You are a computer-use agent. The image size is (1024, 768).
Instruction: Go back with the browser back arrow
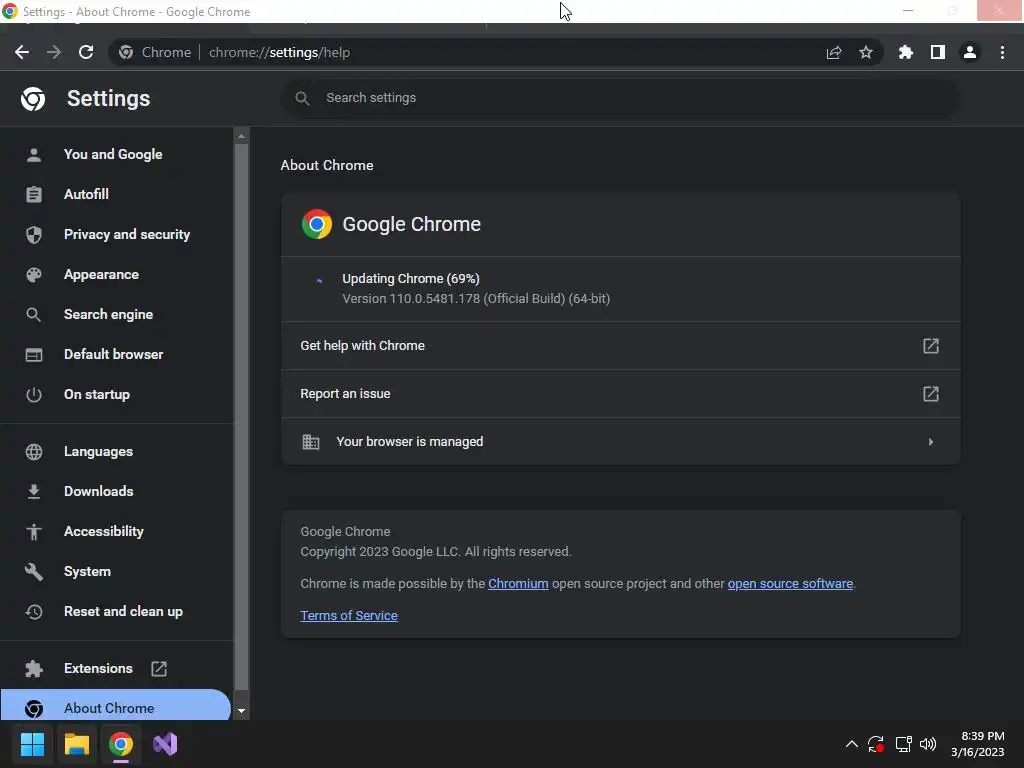pos(22,52)
